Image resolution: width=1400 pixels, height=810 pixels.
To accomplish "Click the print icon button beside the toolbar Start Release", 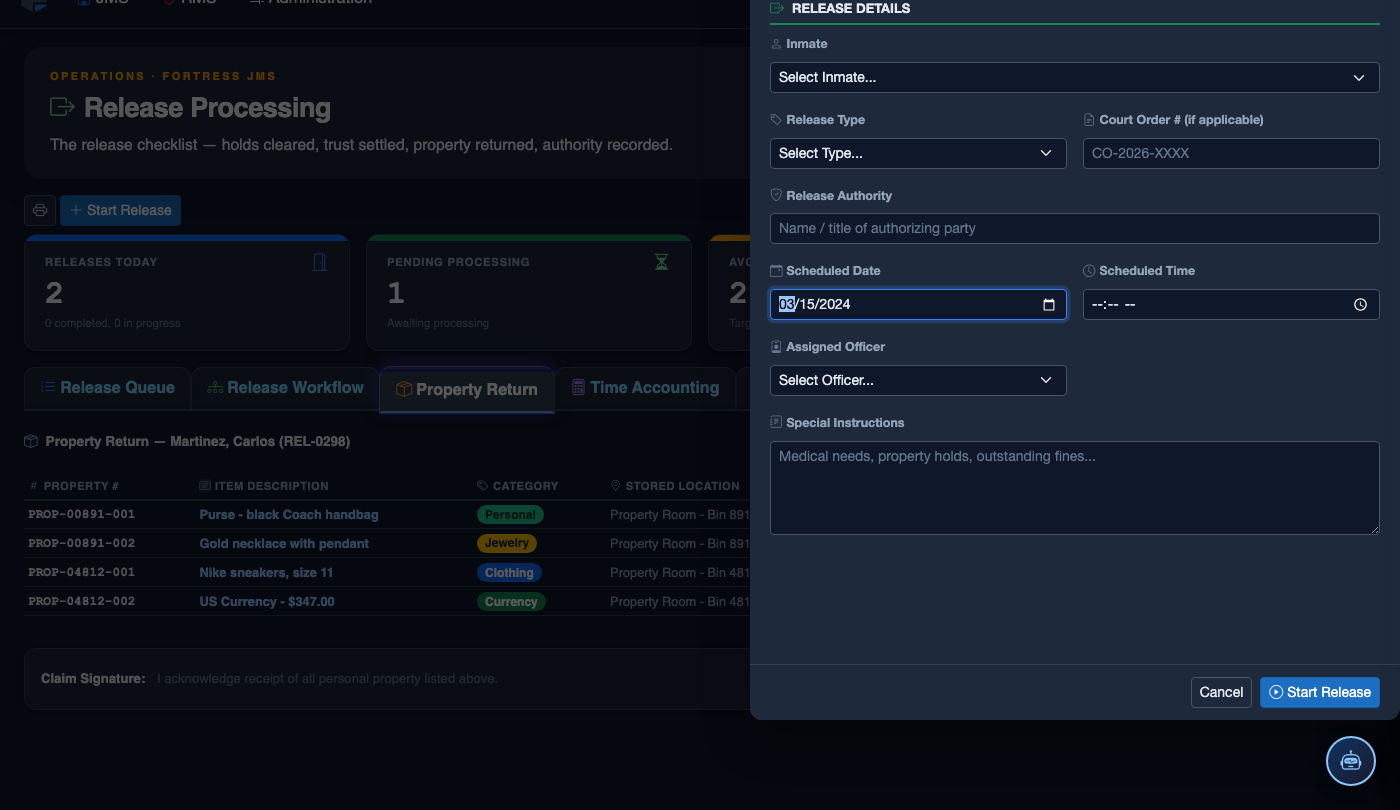I will click(40, 210).
